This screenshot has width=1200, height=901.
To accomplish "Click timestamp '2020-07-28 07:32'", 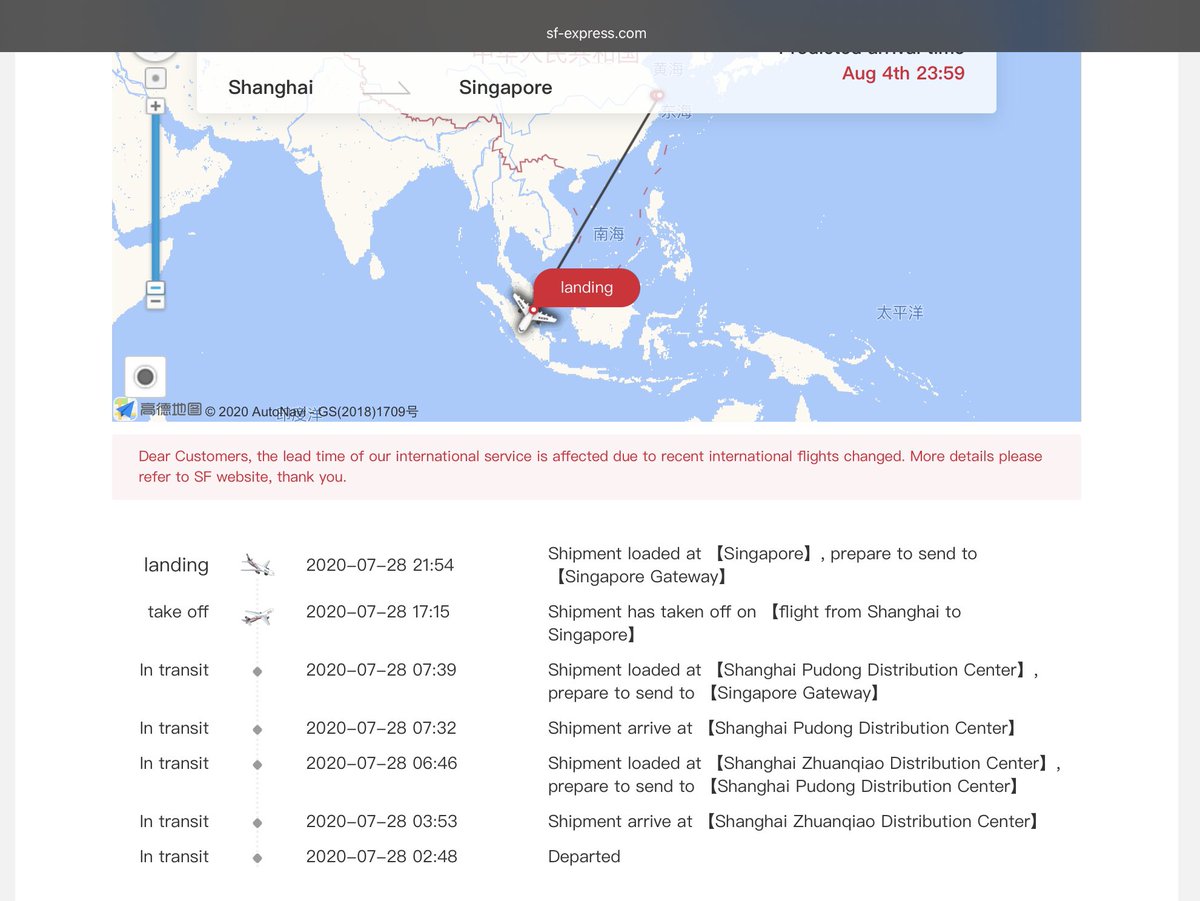I will pyautogui.click(x=381, y=728).
